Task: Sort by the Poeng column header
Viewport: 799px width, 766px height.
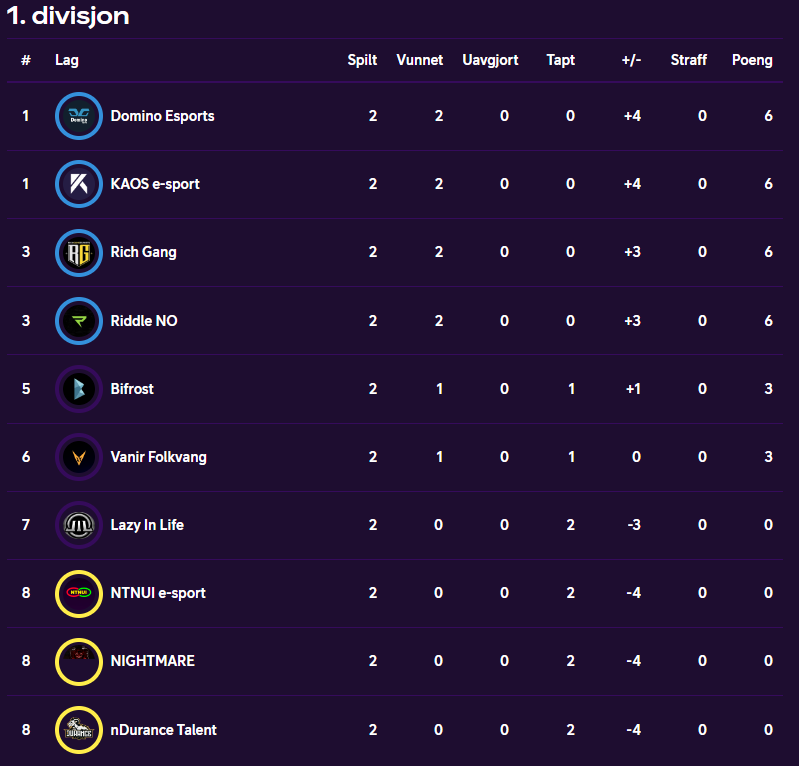Action: pos(752,60)
